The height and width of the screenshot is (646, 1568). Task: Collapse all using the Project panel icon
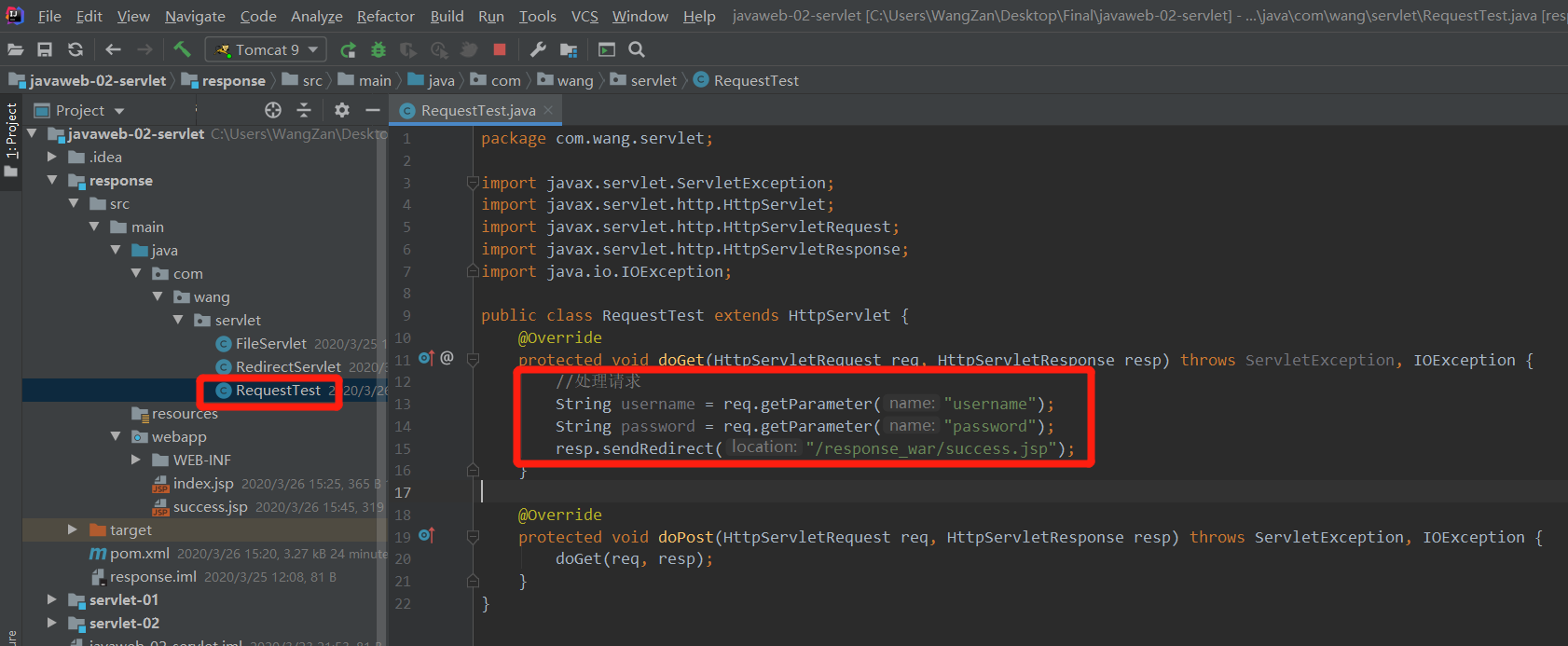[x=304, y=110]
